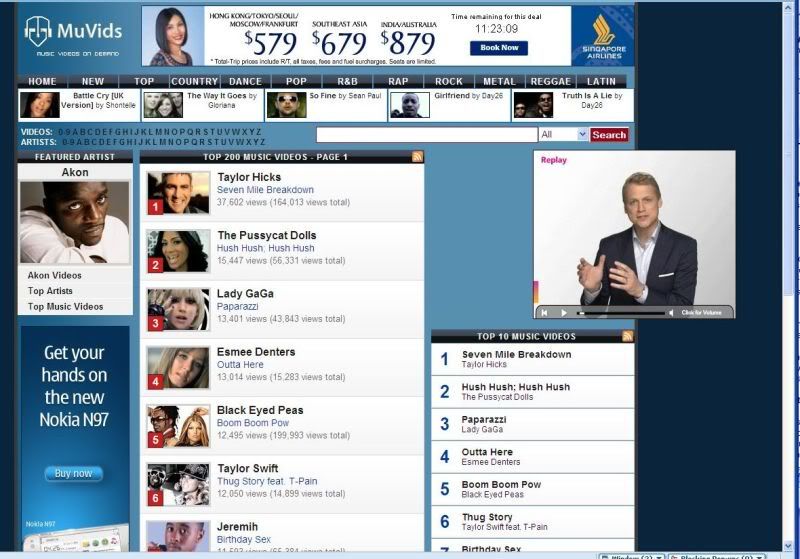Image resolution: width=800 pixels, height=559 pixels.
Task: Open the Akon Videos link
Action: [x=55, y=275]
